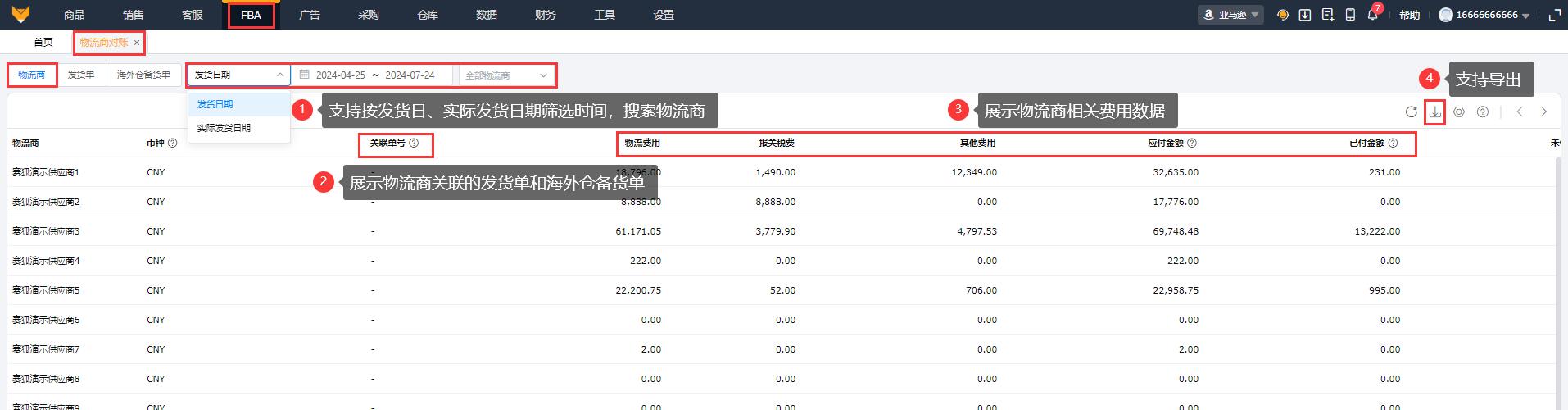Click row 赛狐演示供应商6

pyautogui.click(x=782, y=320)
